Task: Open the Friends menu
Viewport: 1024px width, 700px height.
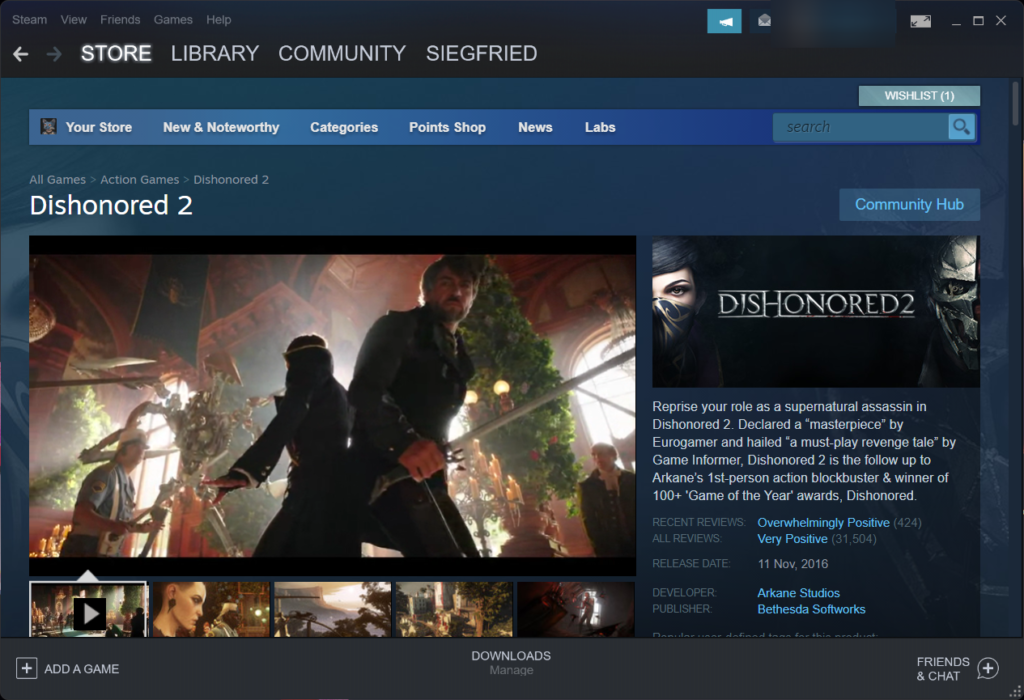Action: pyautogui.click(x=120, y=19)
